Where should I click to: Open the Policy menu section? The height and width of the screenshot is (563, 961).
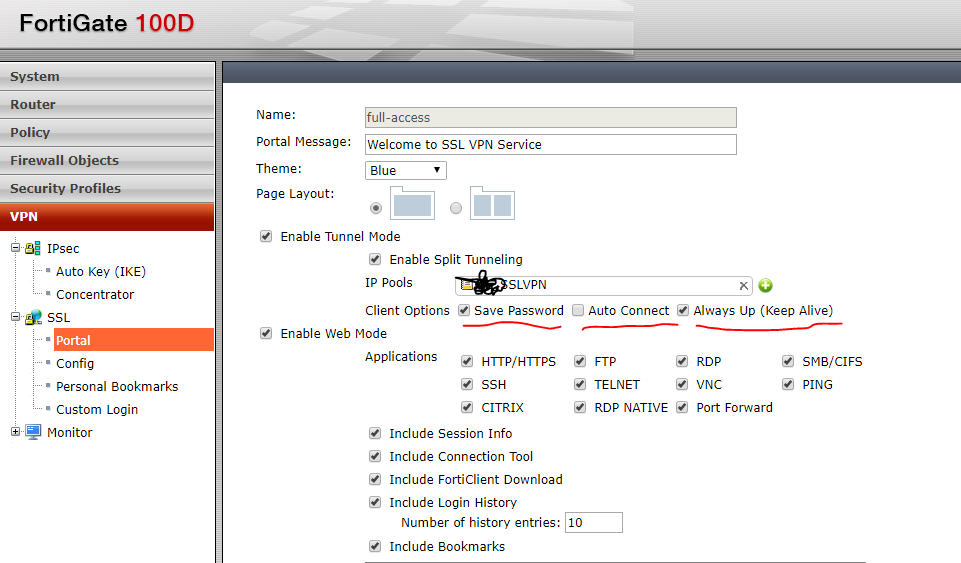point(107,132)
